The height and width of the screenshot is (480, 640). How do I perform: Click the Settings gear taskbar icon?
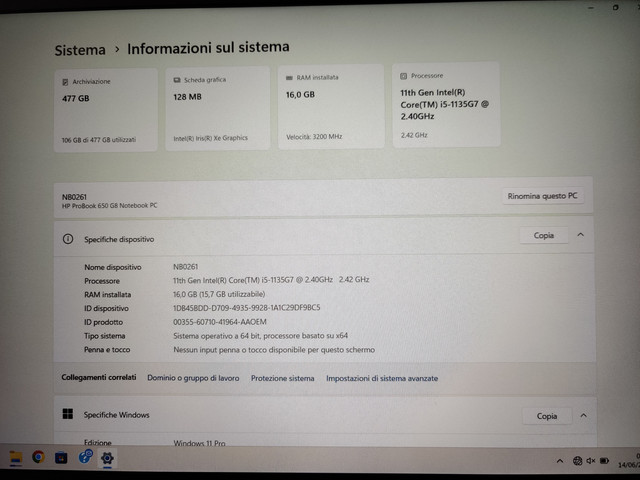pos(107,458)
